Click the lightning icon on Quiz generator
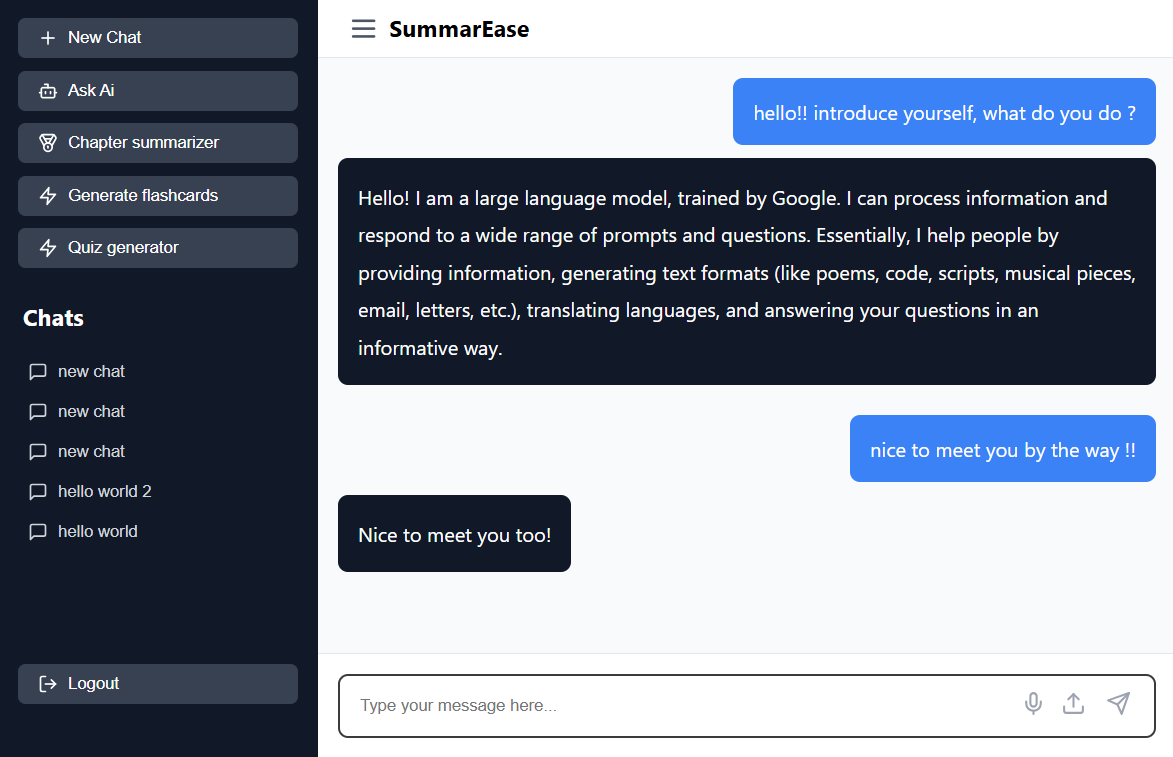 click(x=48, y=248)
